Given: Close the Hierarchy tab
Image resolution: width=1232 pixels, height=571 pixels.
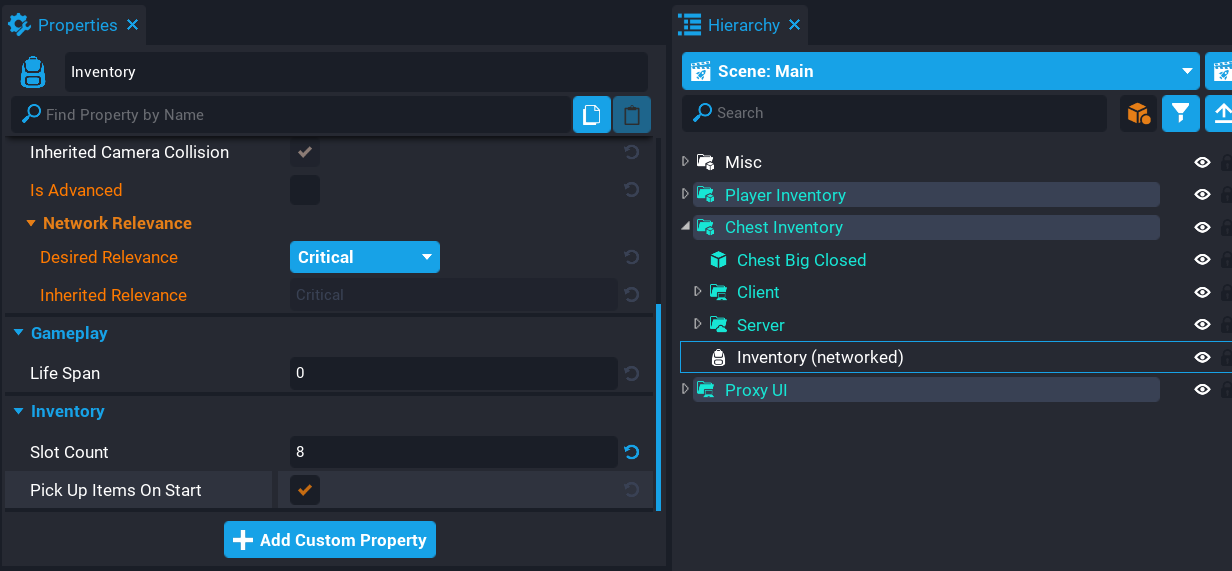Looking at the screenshot, I should point(795,25).
